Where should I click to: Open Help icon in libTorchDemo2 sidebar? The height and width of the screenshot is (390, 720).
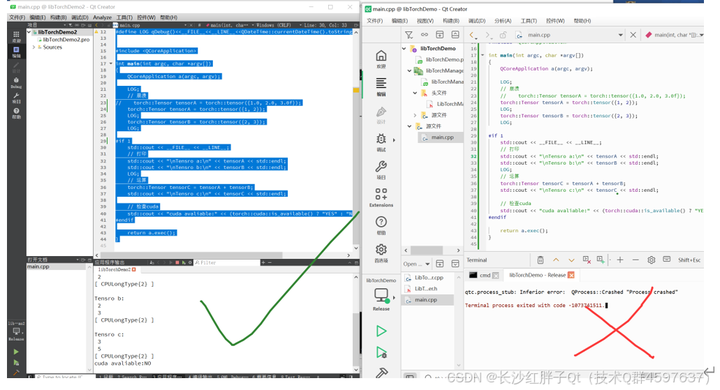click(16, 113)
